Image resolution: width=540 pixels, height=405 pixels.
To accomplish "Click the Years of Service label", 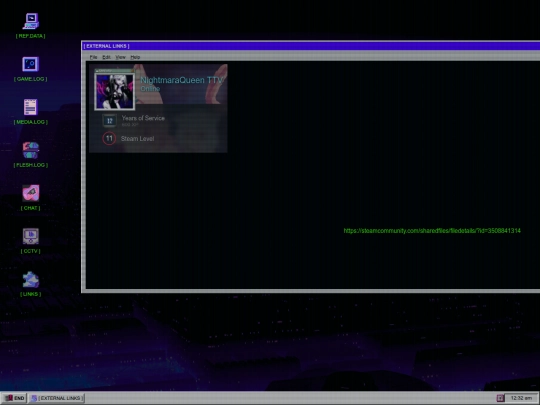I will point(143,118).
